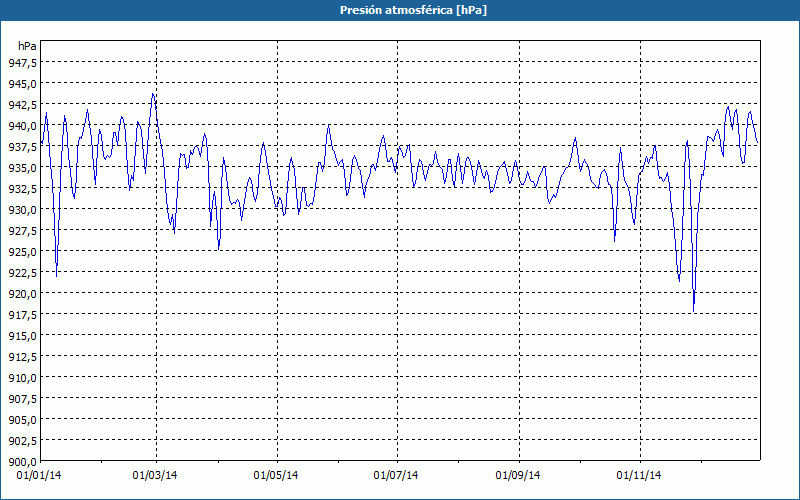Image resolution: width=800 pixels, height=500 pixels.
Task: Select the 917,5 y-axis label
Action: 22,314
